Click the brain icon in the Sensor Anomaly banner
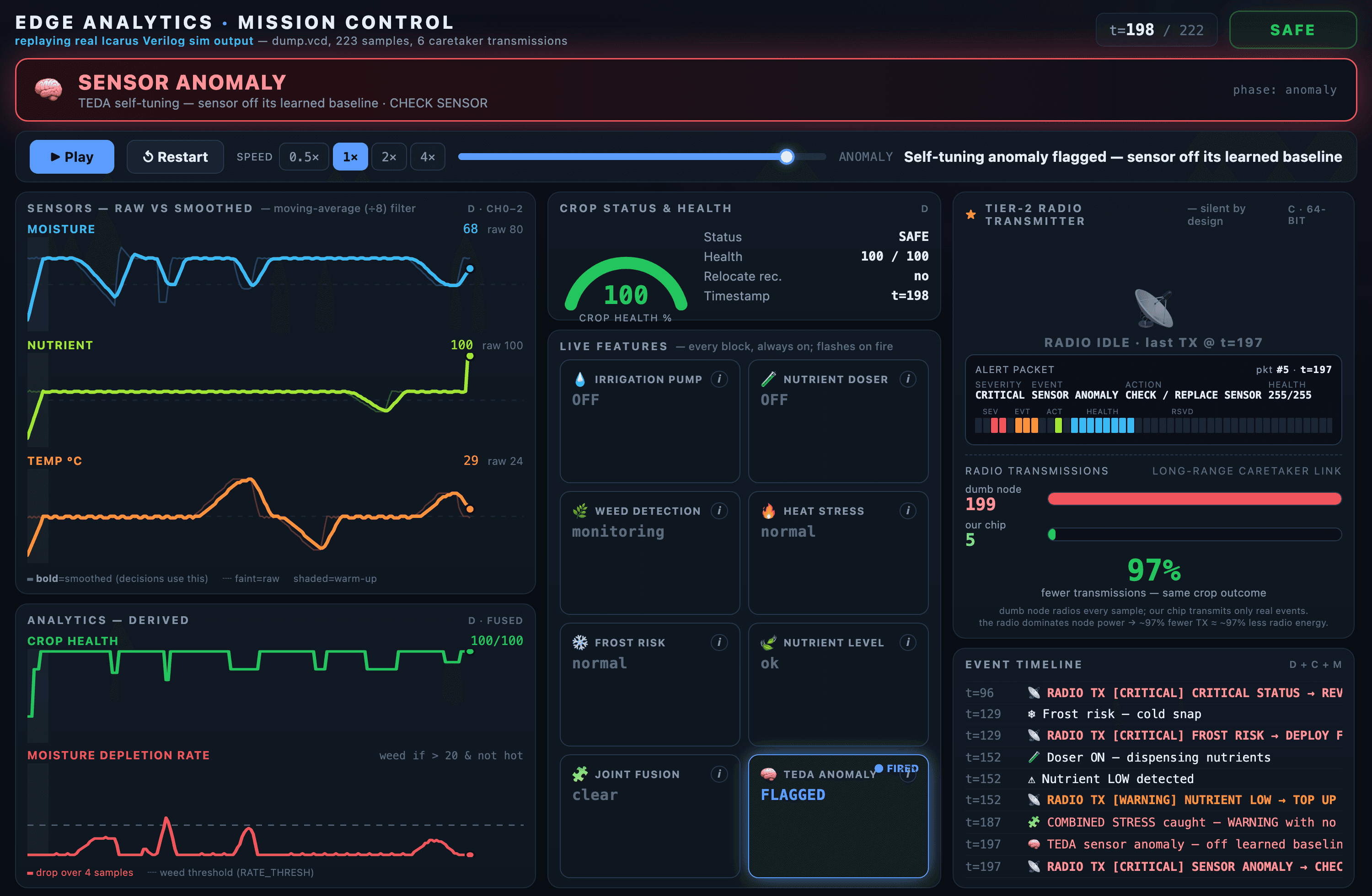The width and height of the screenshot is (1372, 896). click(48, 90)
